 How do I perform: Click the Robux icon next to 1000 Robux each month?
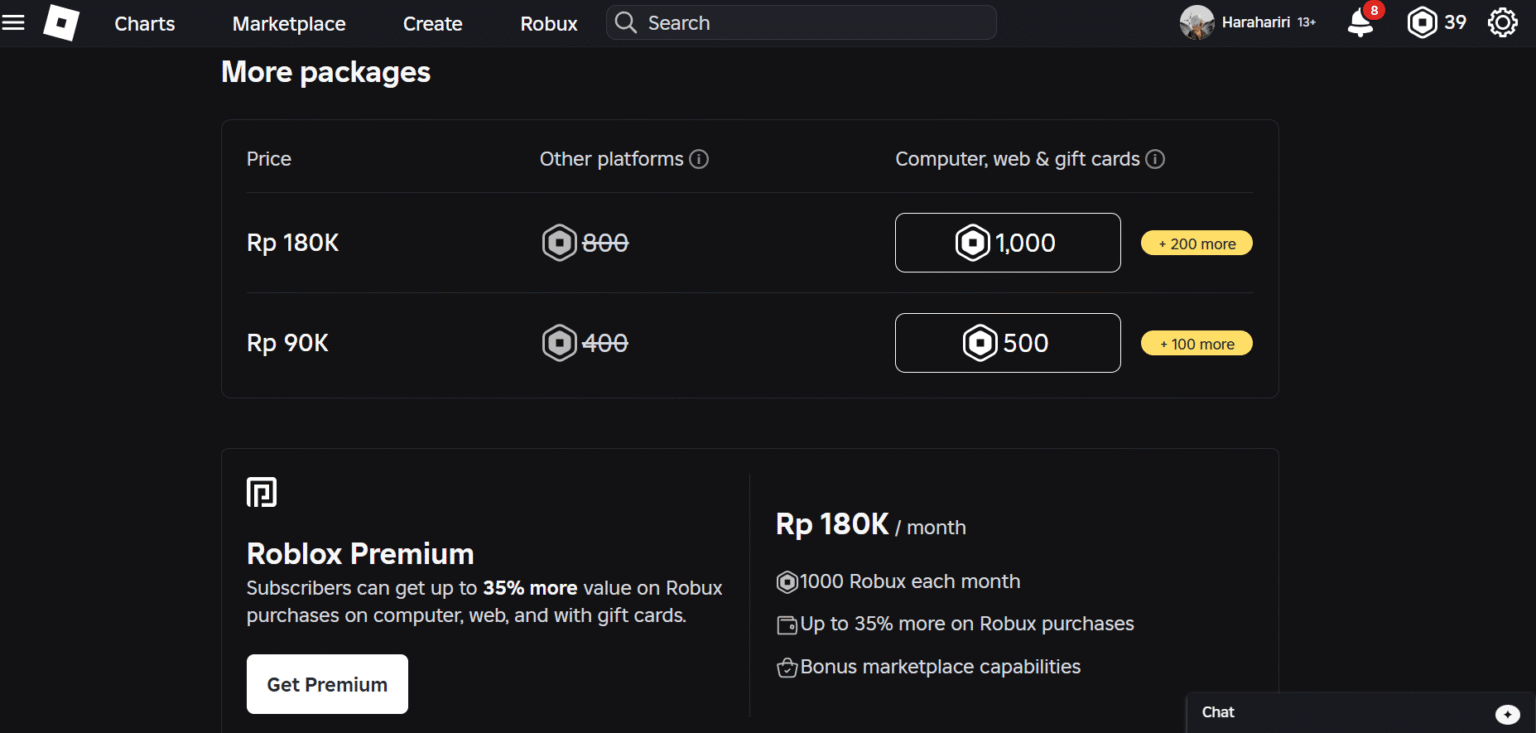(787, 582)
